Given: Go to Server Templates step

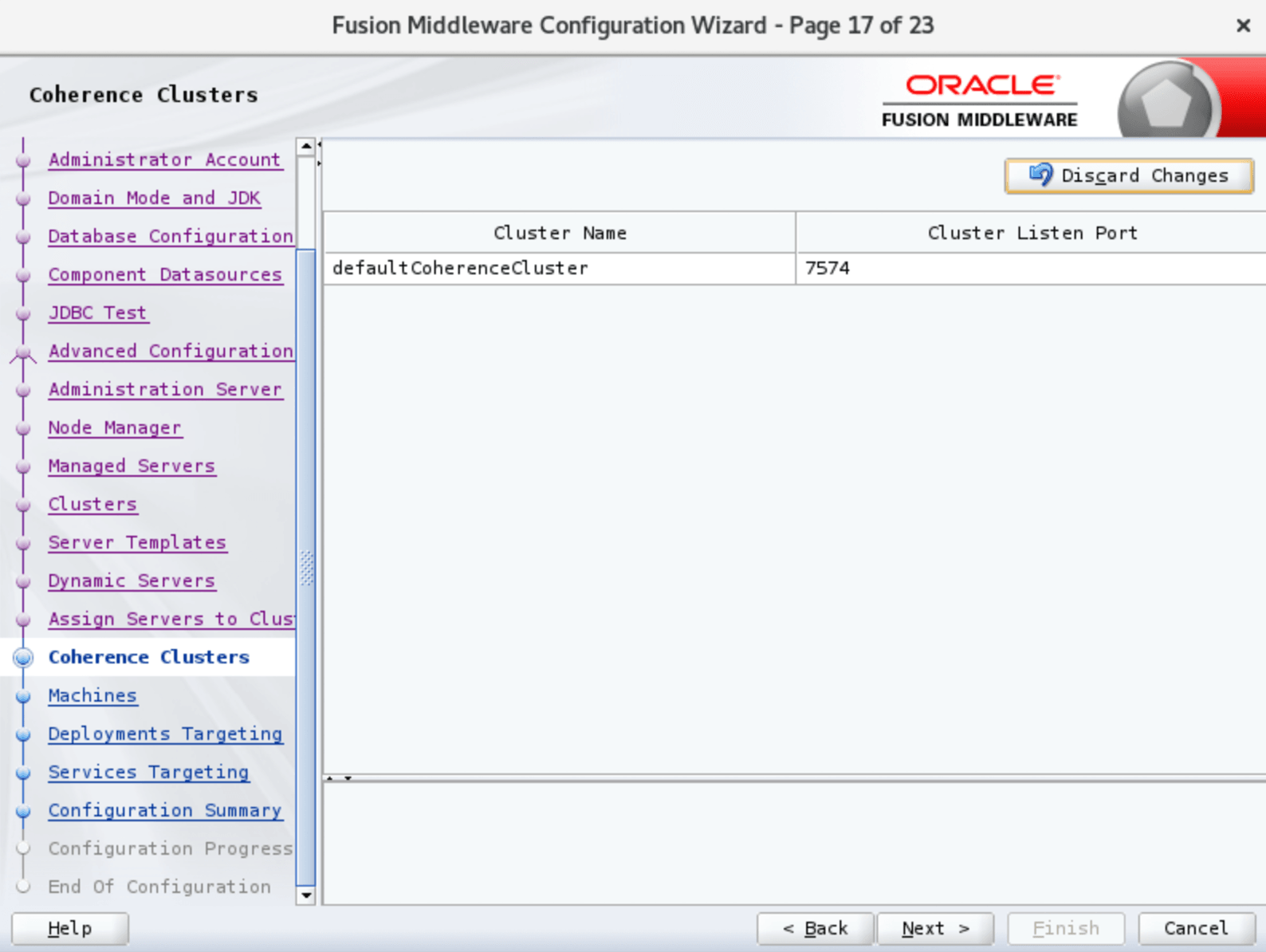Looking at the screenshot, I should [x=137, y=542].
